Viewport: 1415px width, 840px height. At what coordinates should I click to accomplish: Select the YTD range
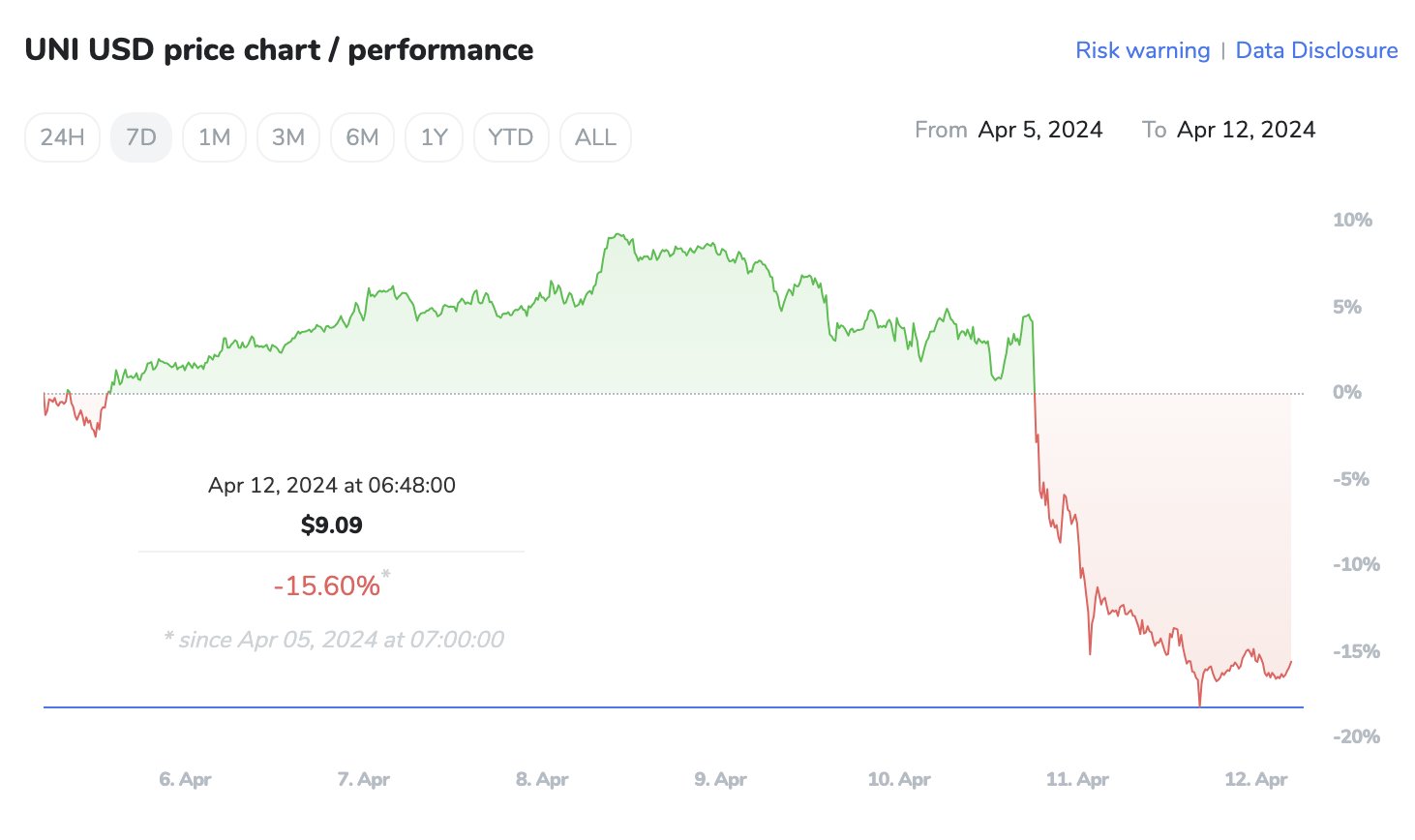coord(511,137)
